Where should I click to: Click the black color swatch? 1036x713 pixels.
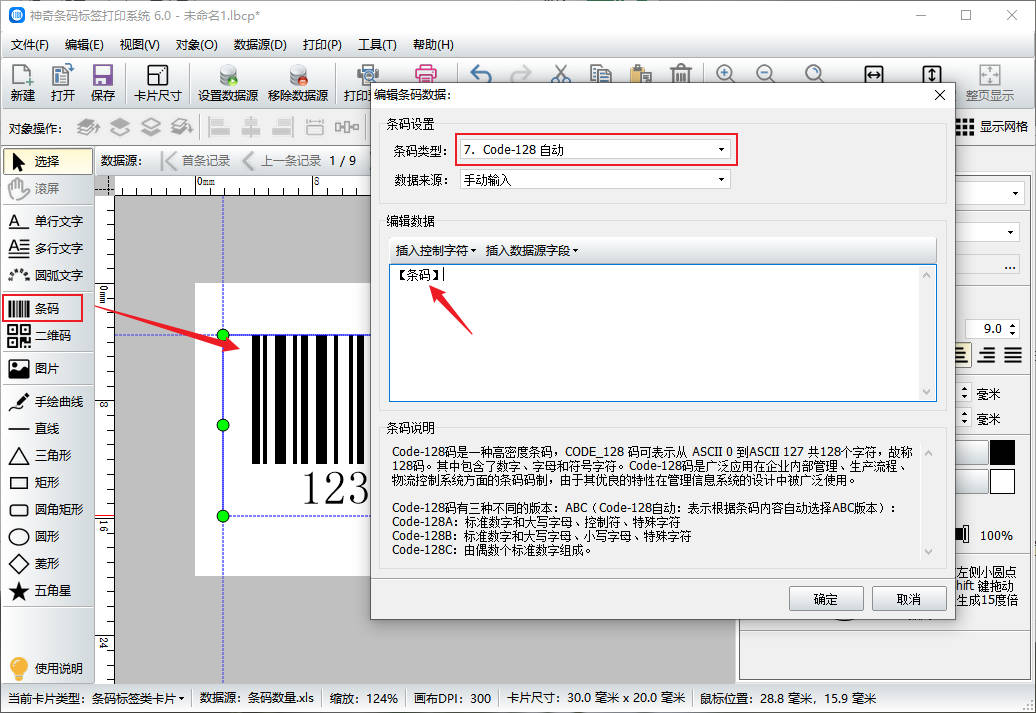click(1002, 453)
